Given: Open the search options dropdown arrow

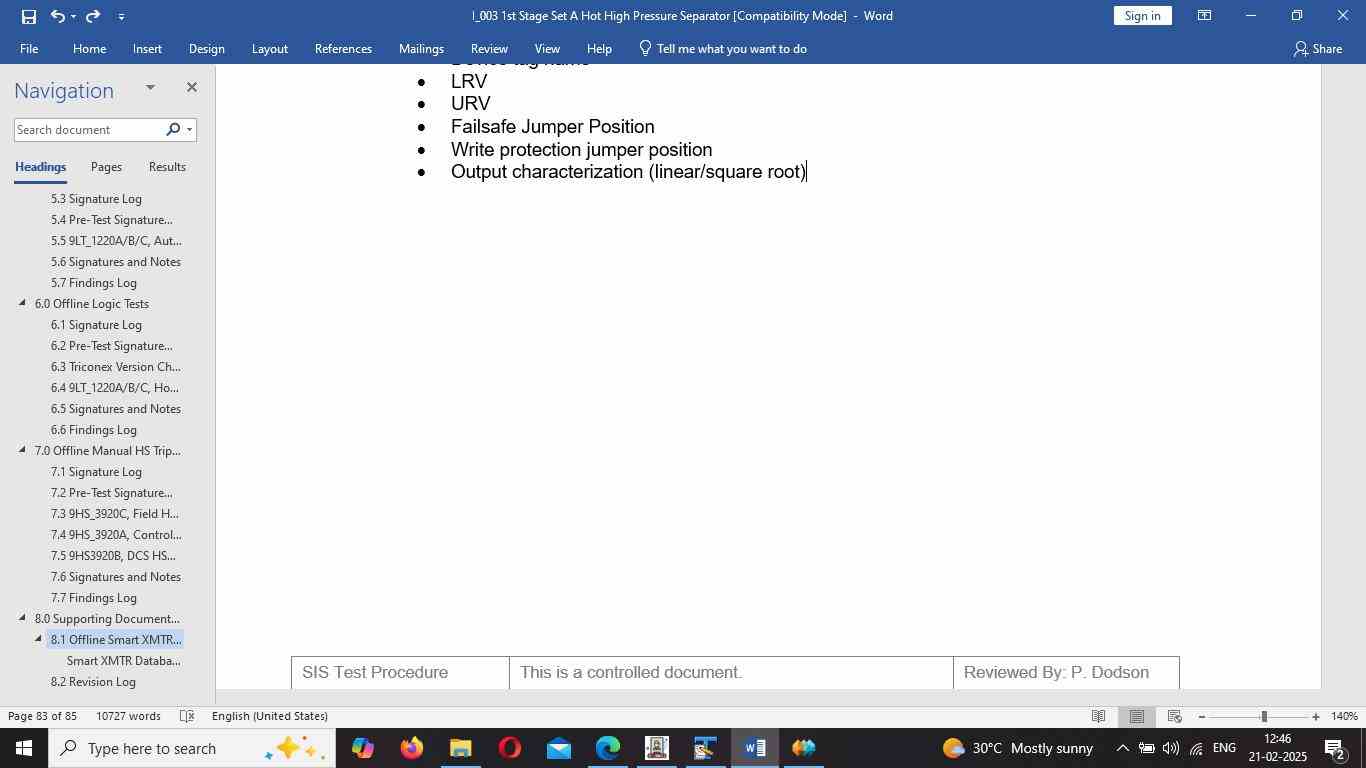Looking at the screenshot, I should (x=189, y=130).
